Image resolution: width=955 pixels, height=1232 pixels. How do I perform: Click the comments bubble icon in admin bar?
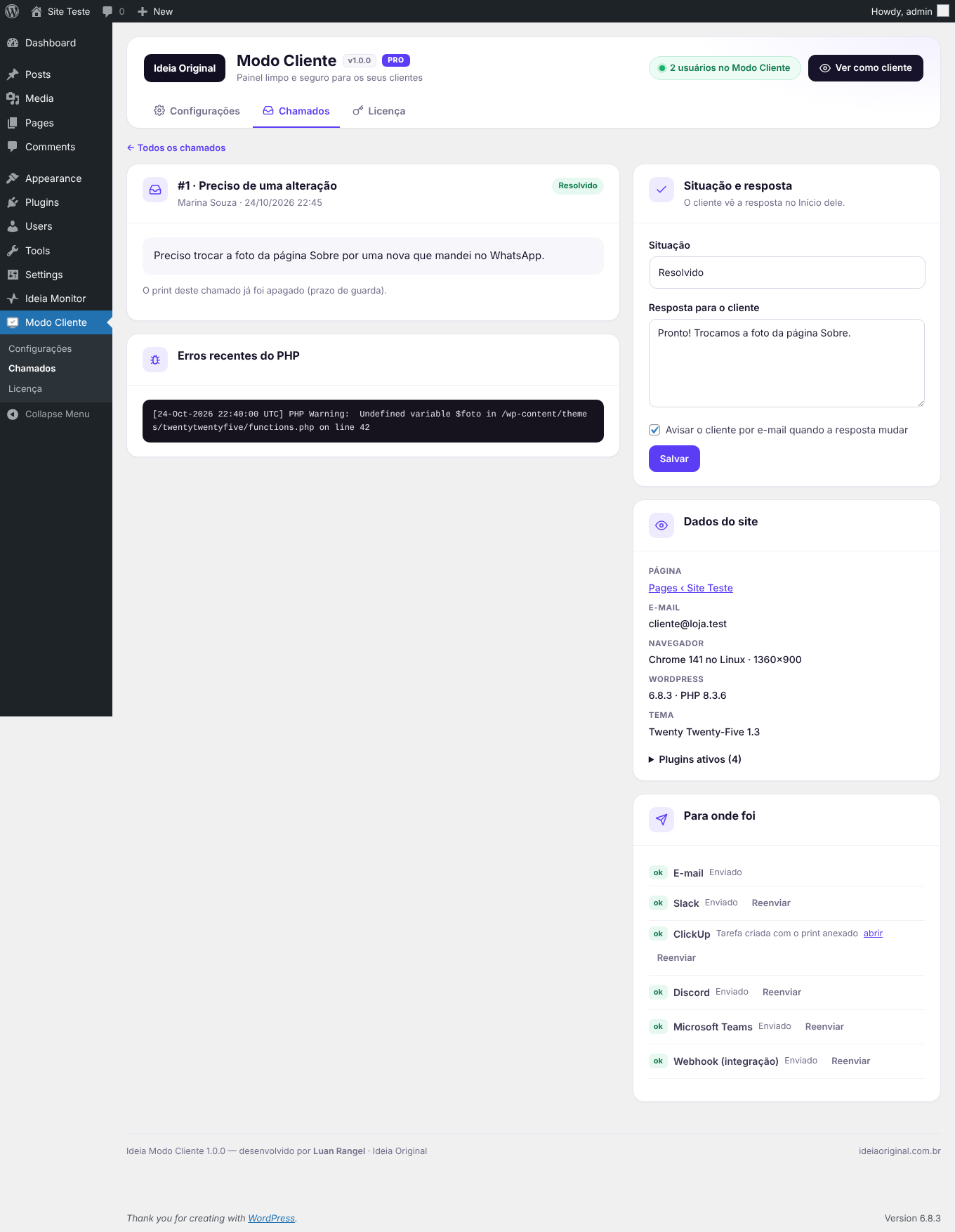coord(107,11)
